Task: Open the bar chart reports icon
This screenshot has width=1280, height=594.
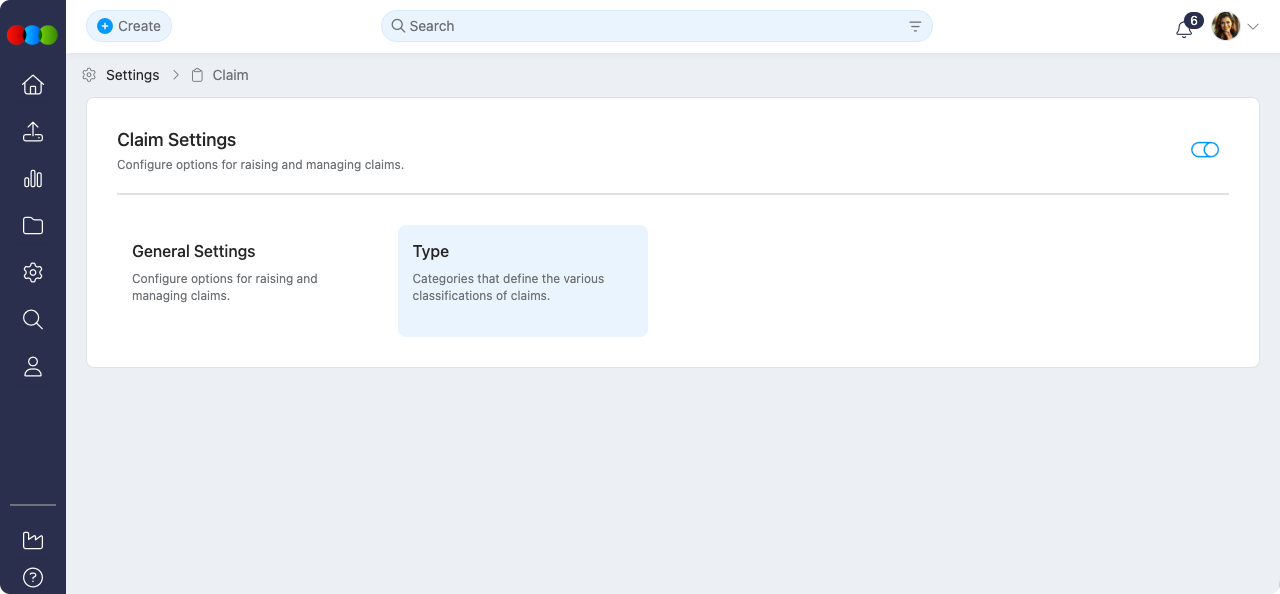Action: 33,179
